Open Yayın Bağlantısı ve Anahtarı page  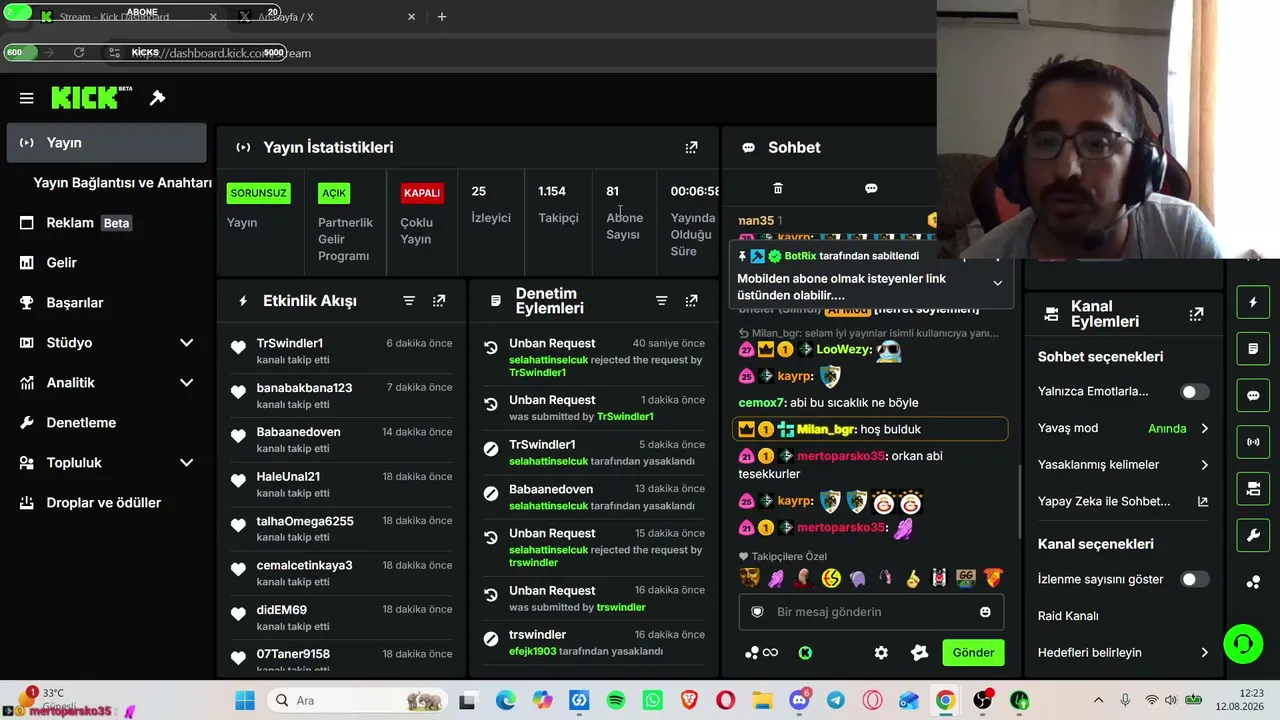[x=122, y=183]
